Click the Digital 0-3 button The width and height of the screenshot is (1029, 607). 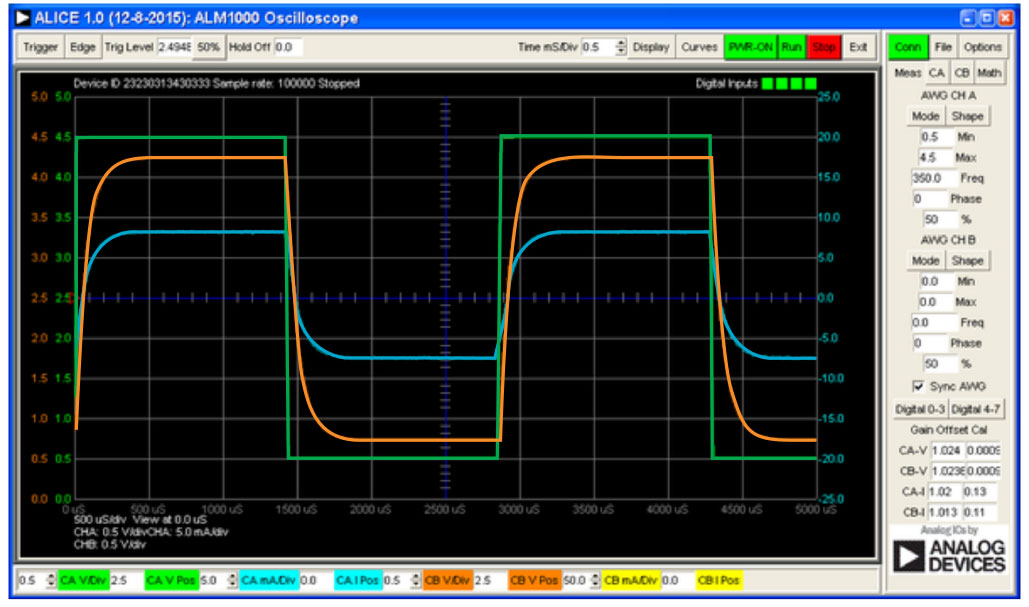pyautogui.click(x=923, y=408)
